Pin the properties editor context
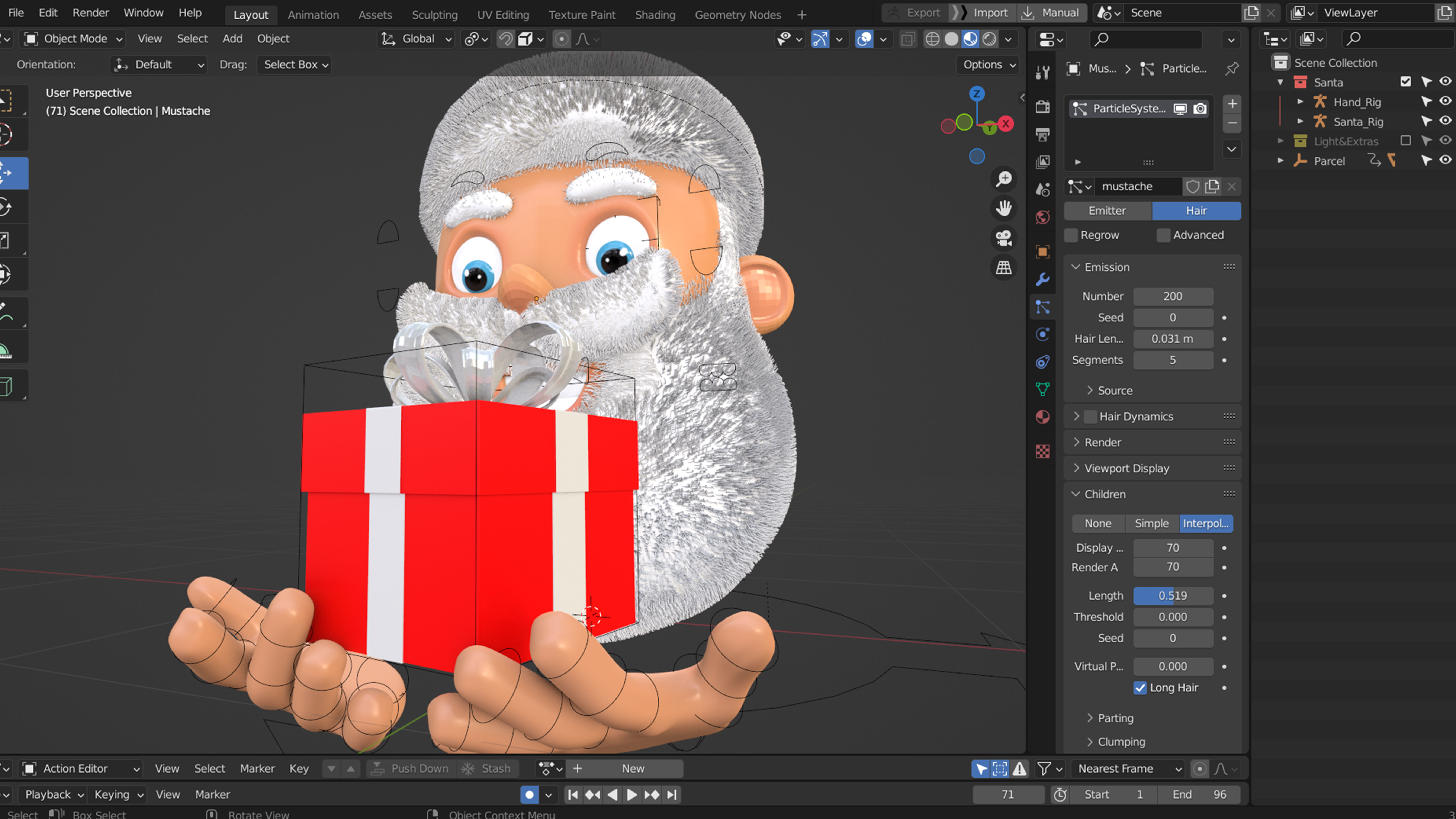The height and width of the screenshot is (819, 1456). pos(1232,68)
